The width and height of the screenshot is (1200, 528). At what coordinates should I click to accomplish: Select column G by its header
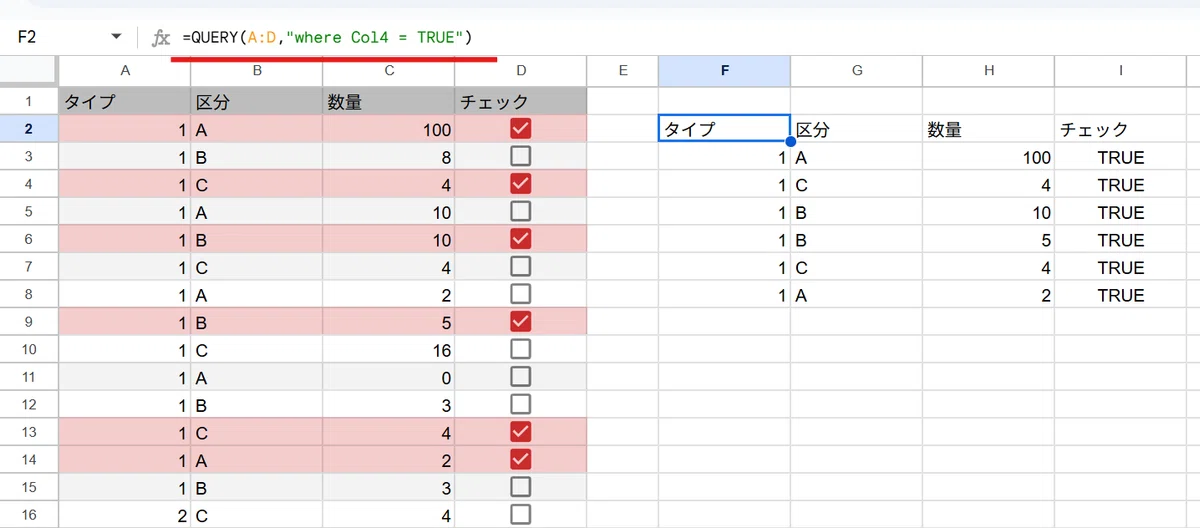(x=857, y=70)
